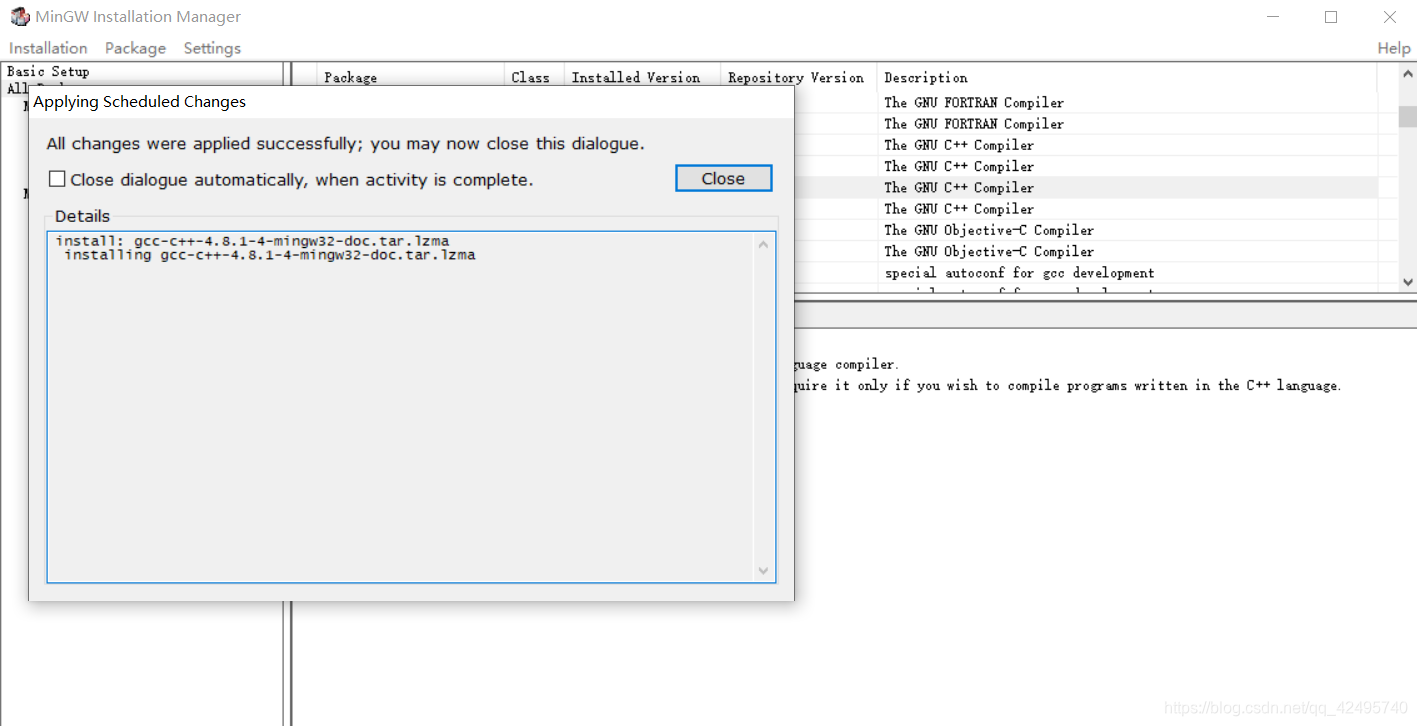Click the install: gcc-c++ doc log line
The height and width of the screenshot is (726, 1417).
point(252,241)
